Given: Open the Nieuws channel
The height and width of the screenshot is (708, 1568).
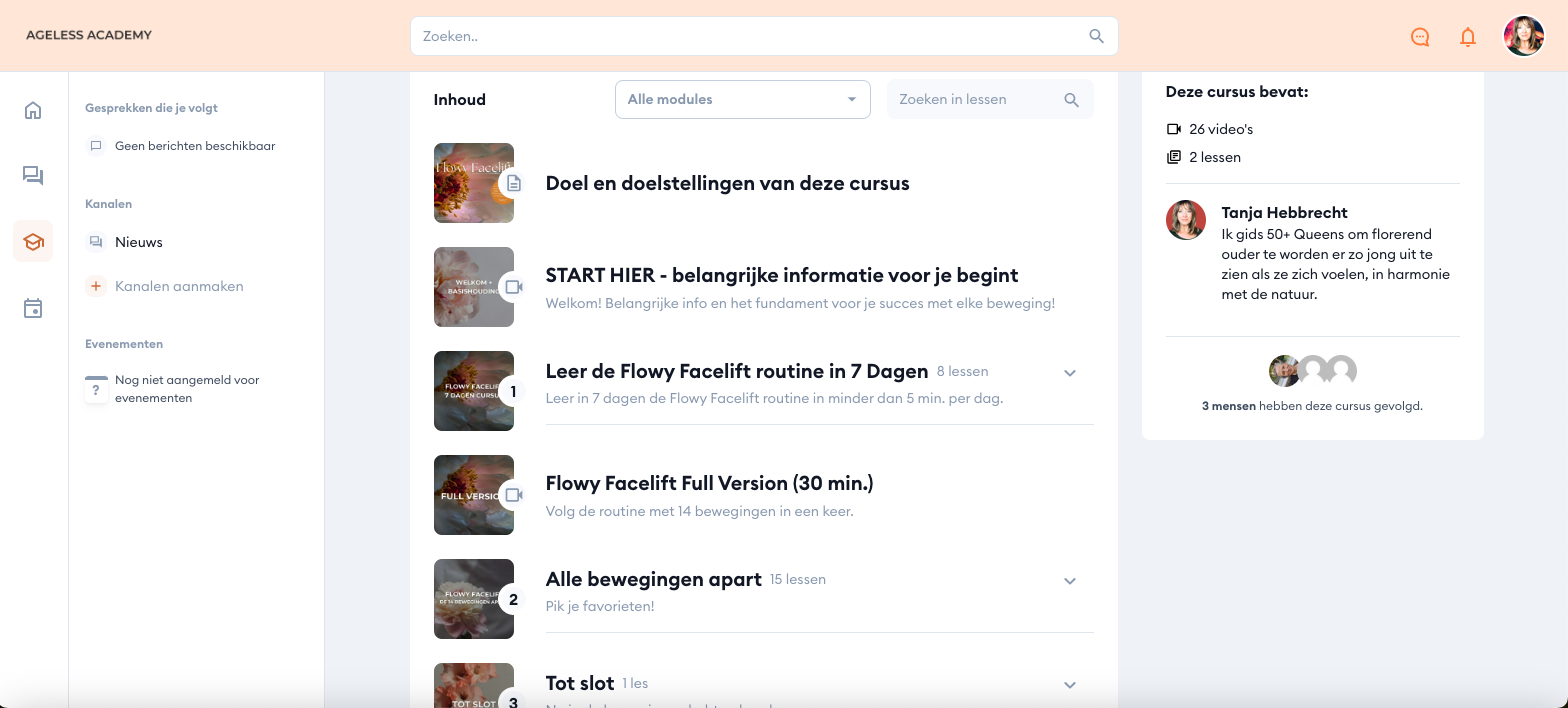Looking at the screenshot, I should pos(138,242).
